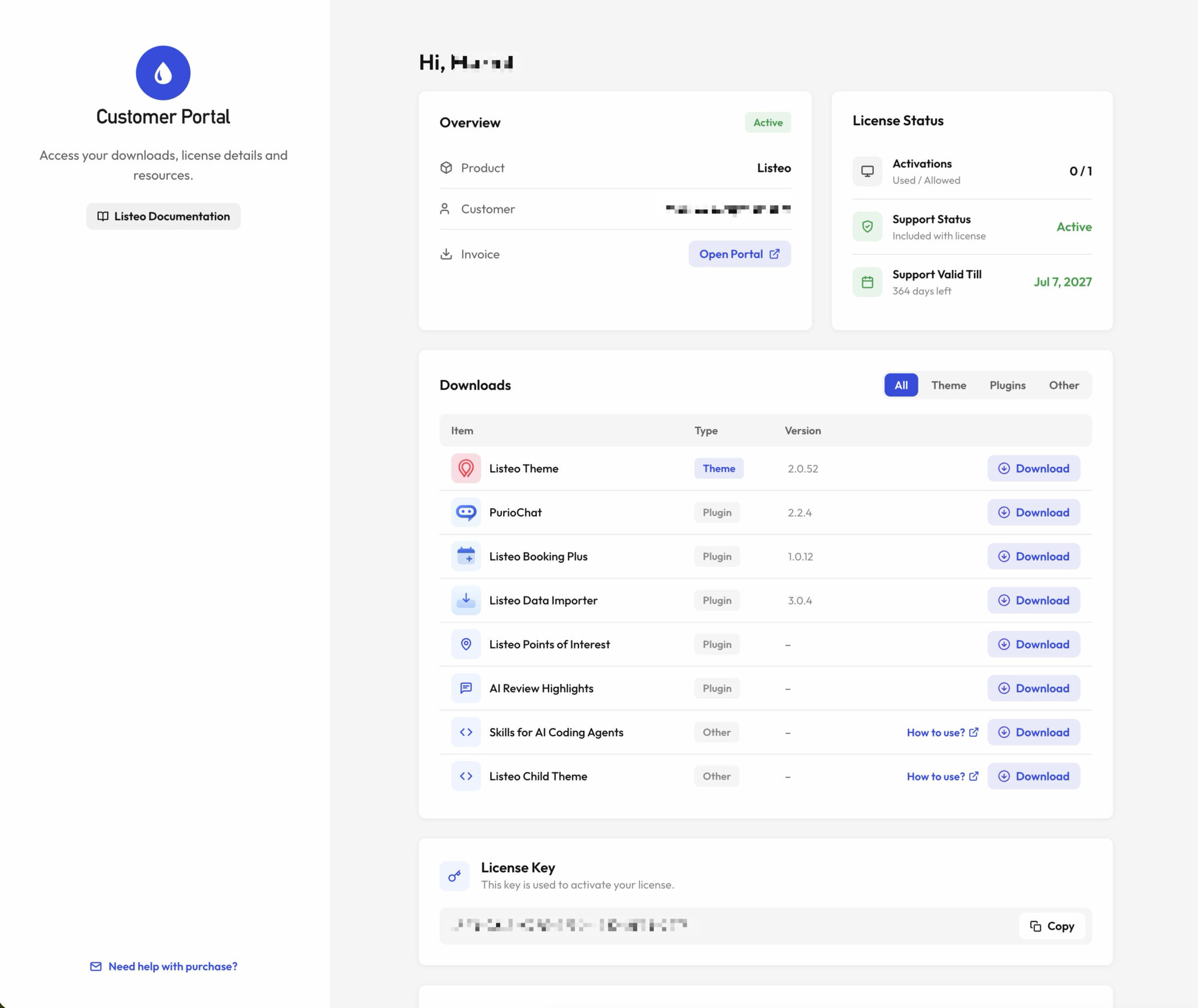
Task: Switch to the Other downloads tab
Action: [1063, 385]
